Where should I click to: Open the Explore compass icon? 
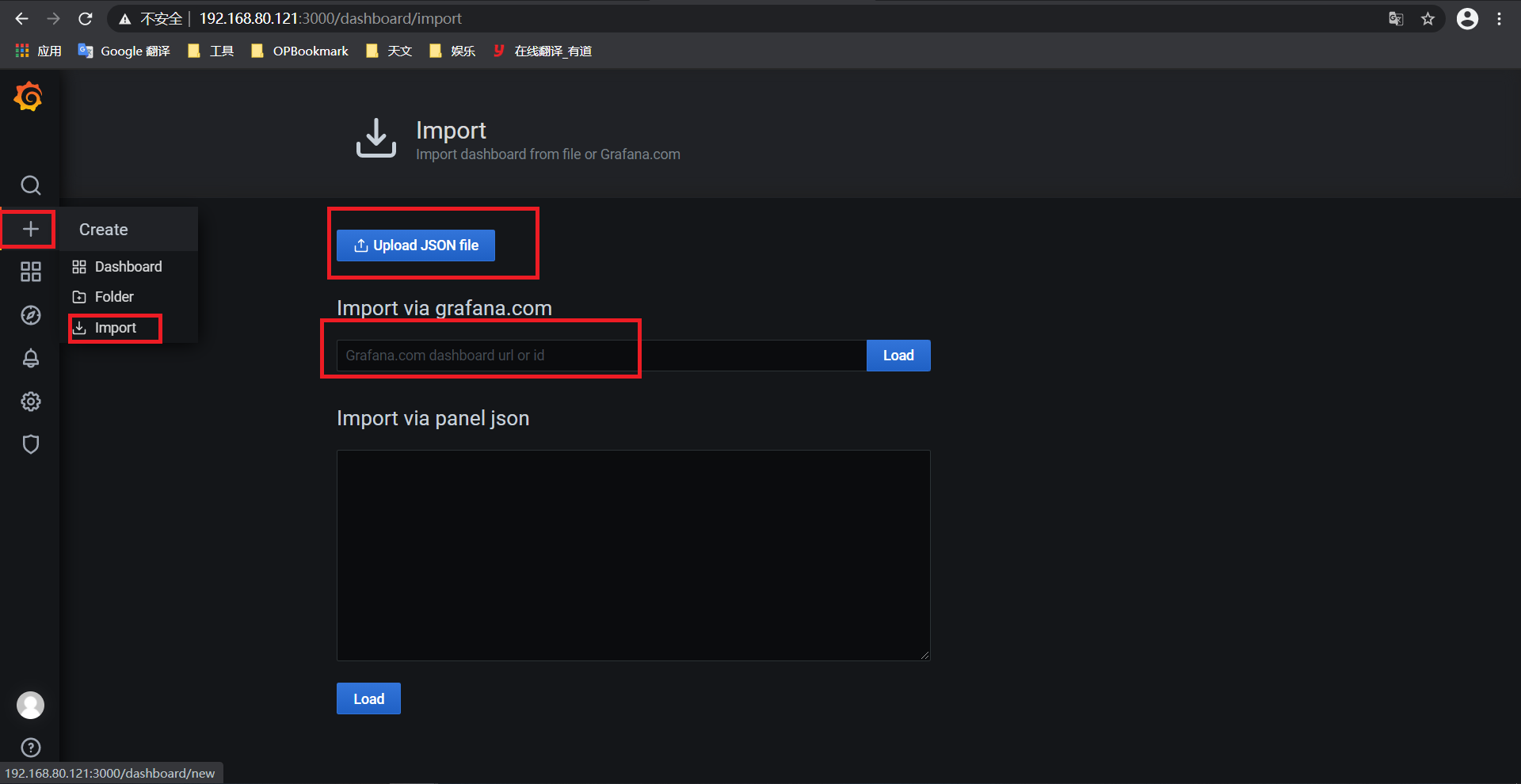pyautogui.click(x=30, y=315)
